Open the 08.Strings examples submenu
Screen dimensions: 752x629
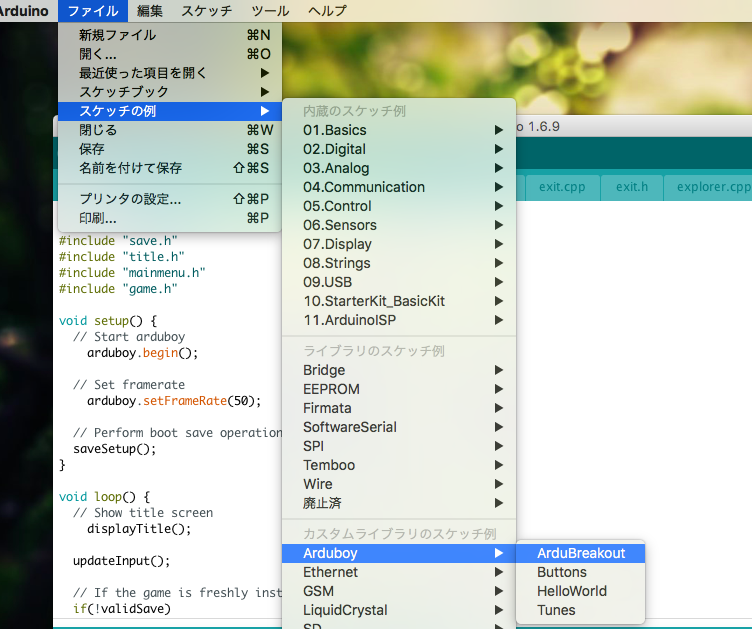[x=399, y=263]
